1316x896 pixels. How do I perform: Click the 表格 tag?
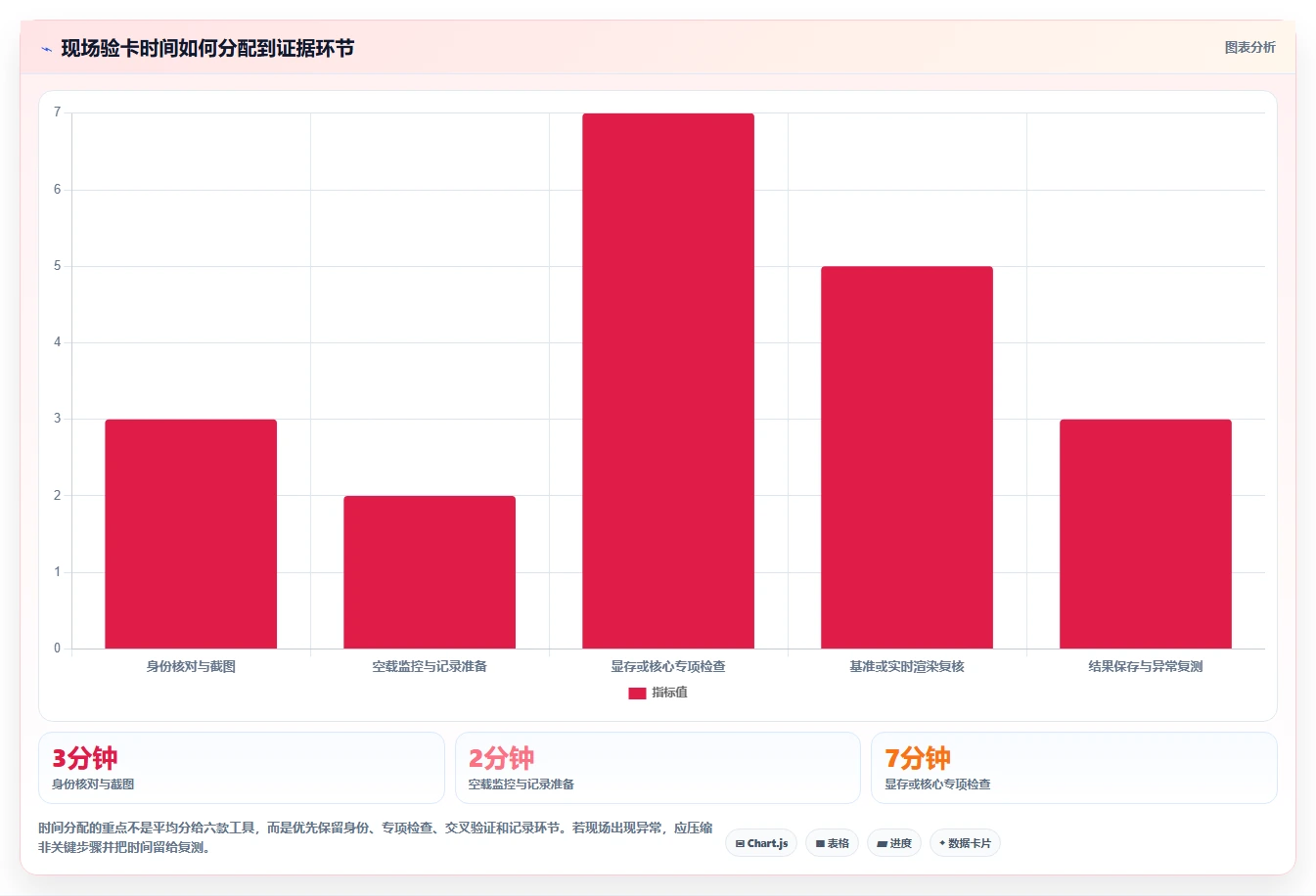click(832, 843)
